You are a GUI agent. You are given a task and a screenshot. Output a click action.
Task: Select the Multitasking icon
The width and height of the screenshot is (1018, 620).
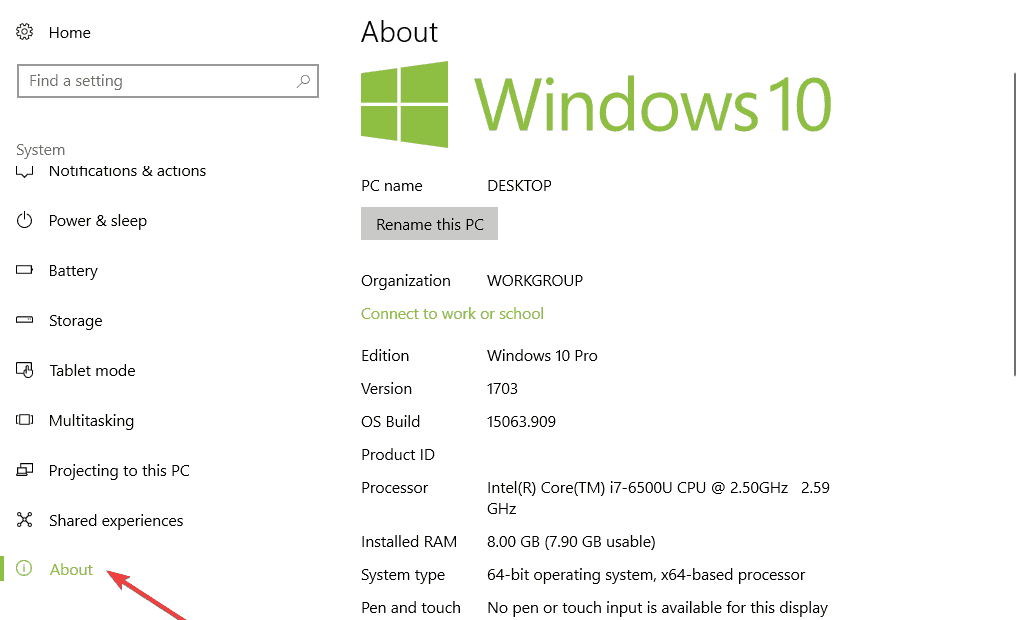pos(25,420)
